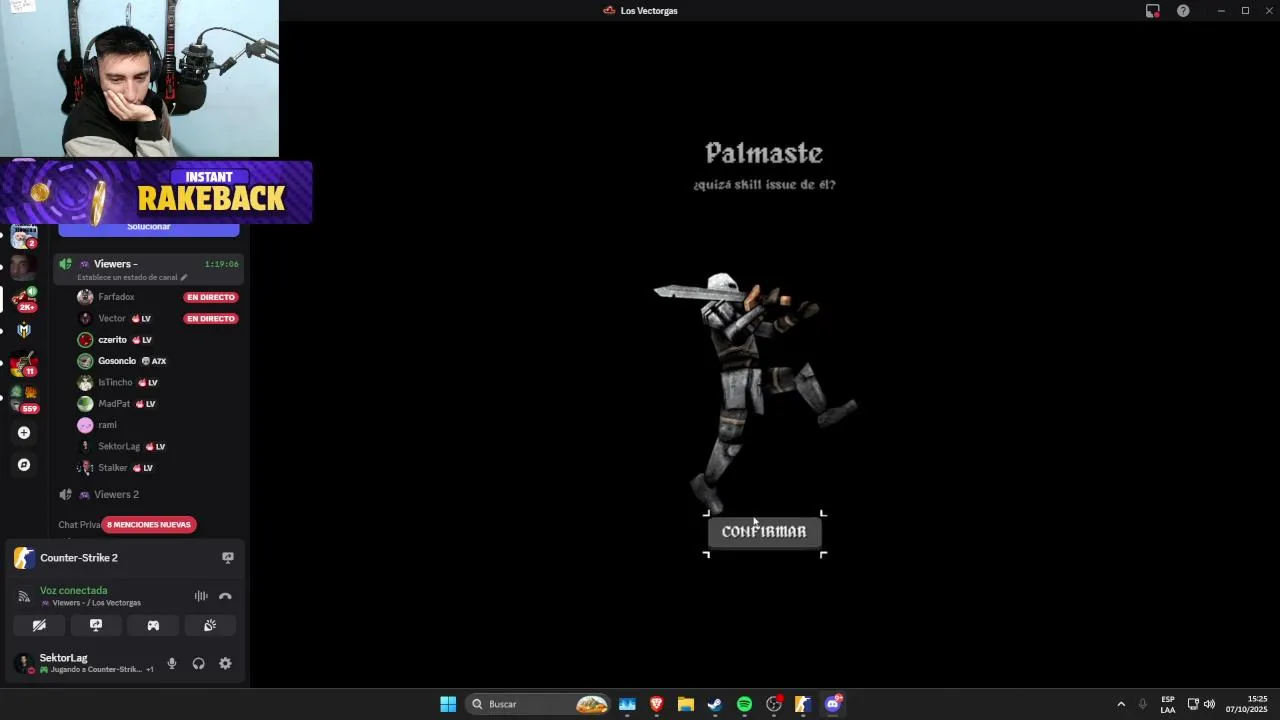Screen dimensions: 1280x720
Task: Open server icon with 2 badge
Action: coord(24,236)
